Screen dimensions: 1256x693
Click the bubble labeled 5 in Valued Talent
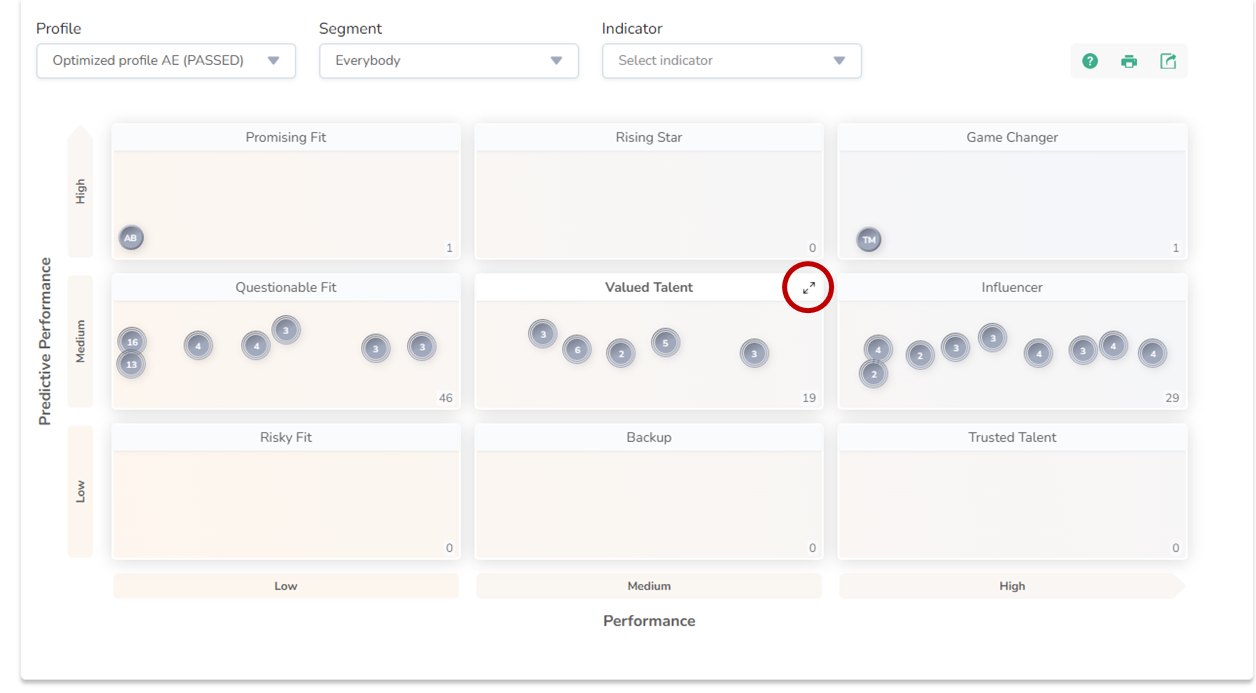tap(666, 343)
